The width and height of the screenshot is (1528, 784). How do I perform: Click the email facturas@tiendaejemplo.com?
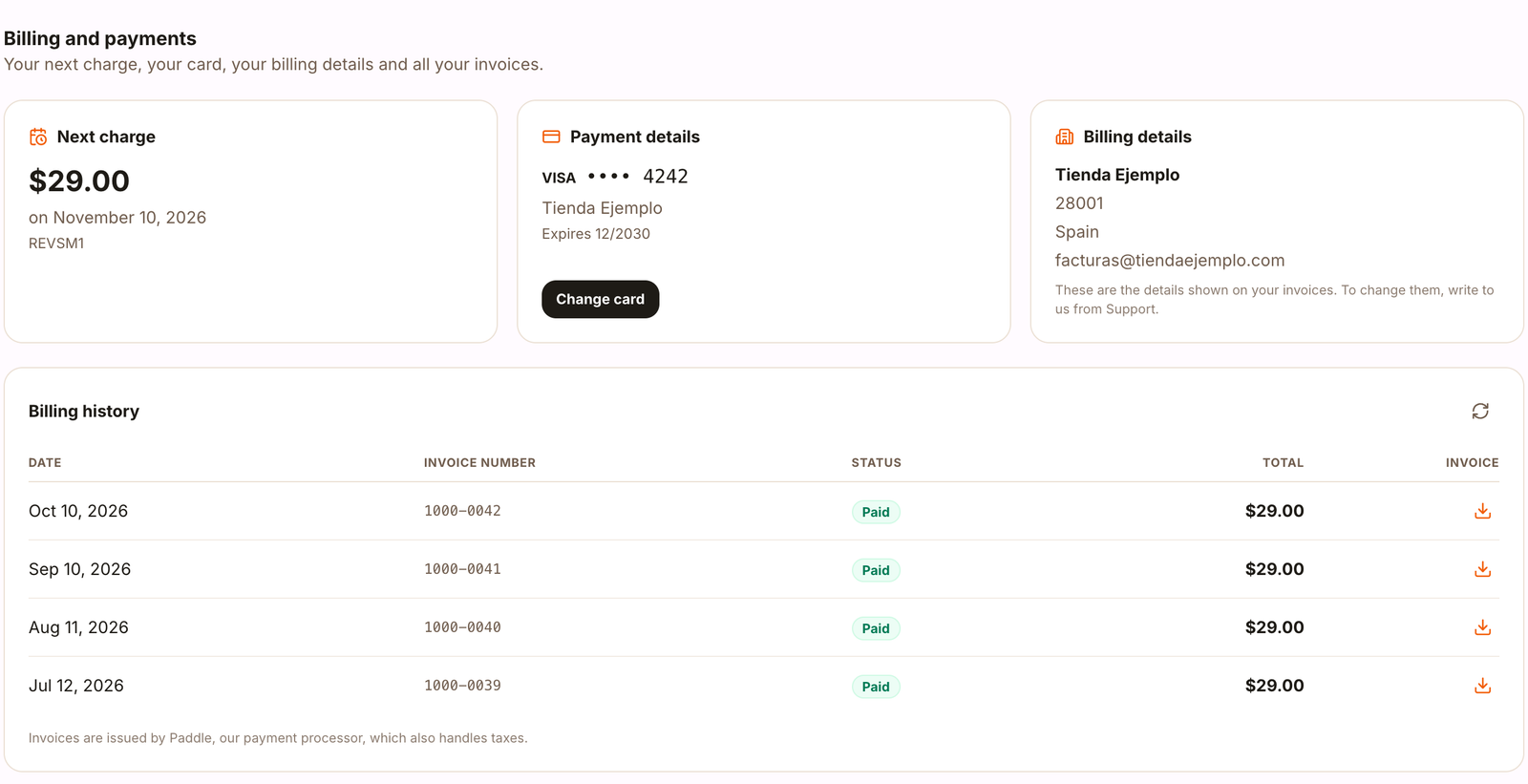tap(1170, 261)
